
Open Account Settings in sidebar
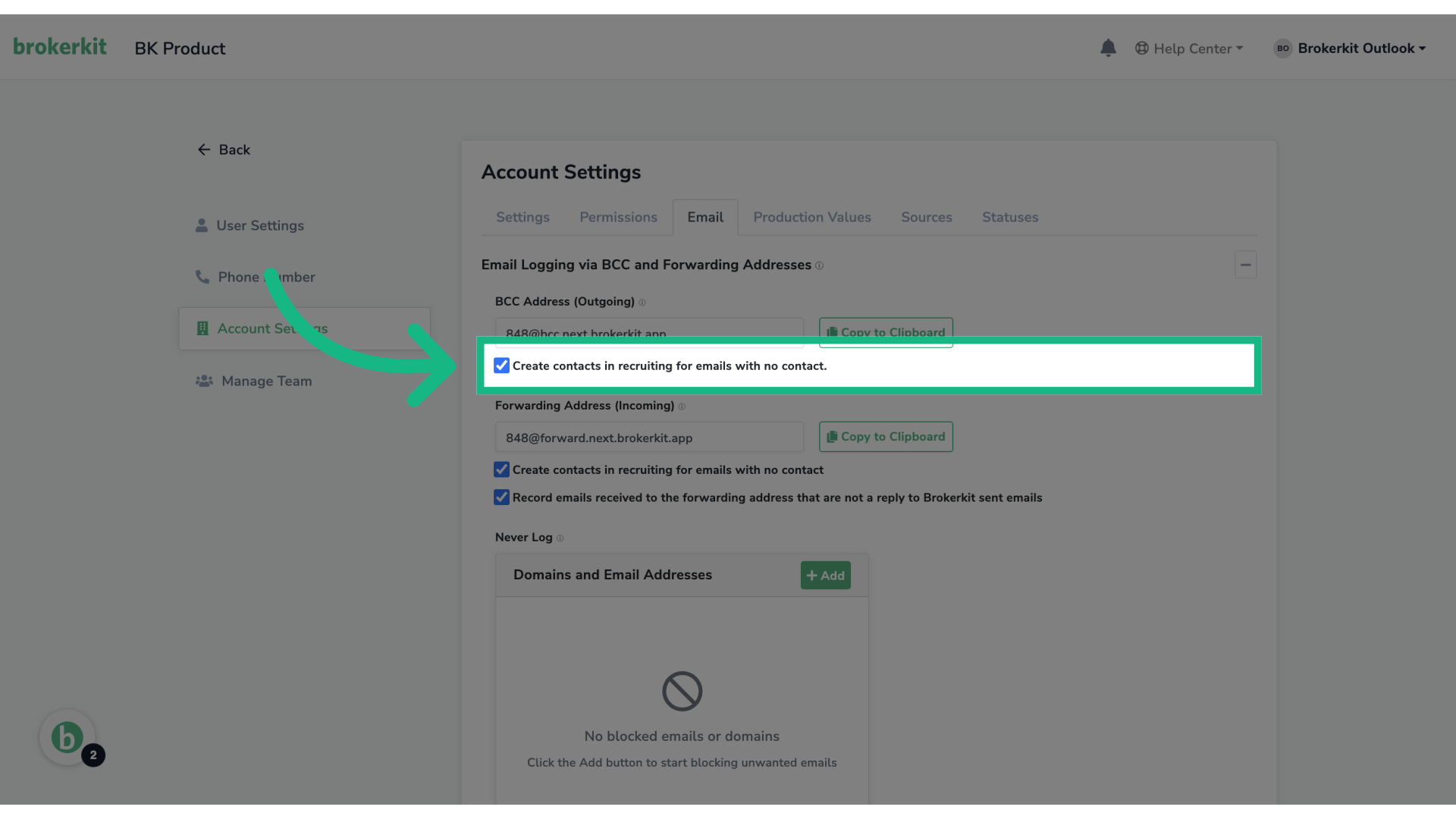(x=304, y=328)
